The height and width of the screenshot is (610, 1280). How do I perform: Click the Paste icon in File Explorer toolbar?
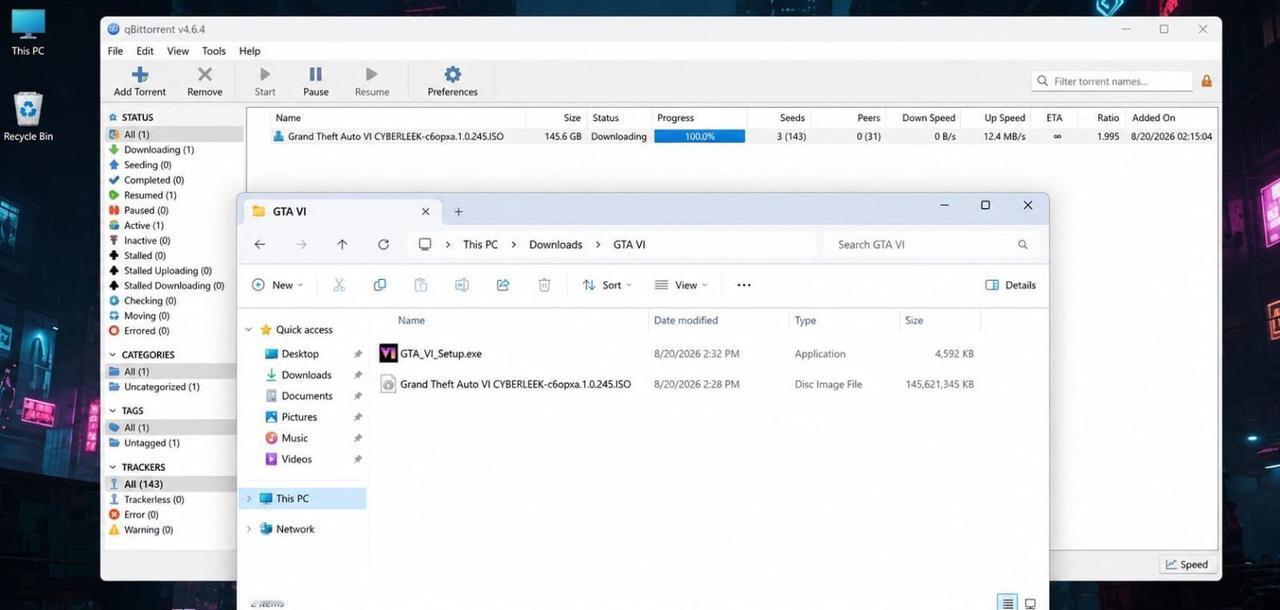(421, 285)
